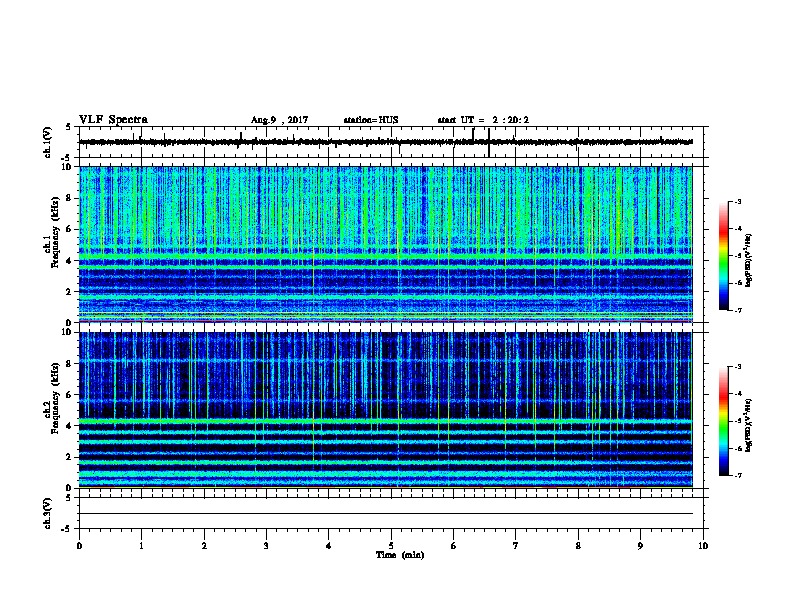Click time axis tick label "6"

453,546
